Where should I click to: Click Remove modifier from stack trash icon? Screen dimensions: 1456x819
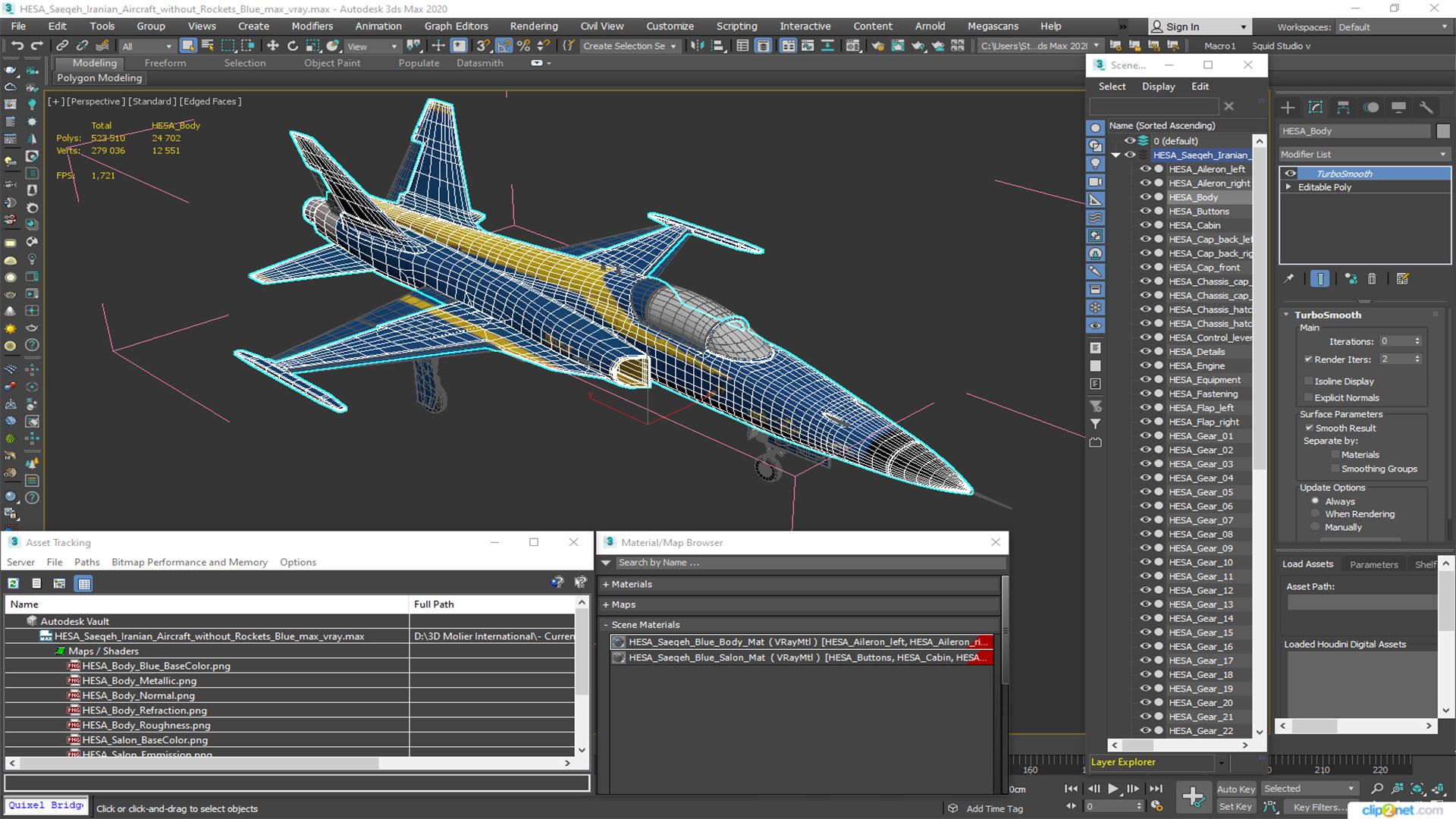pos(1372,279)
